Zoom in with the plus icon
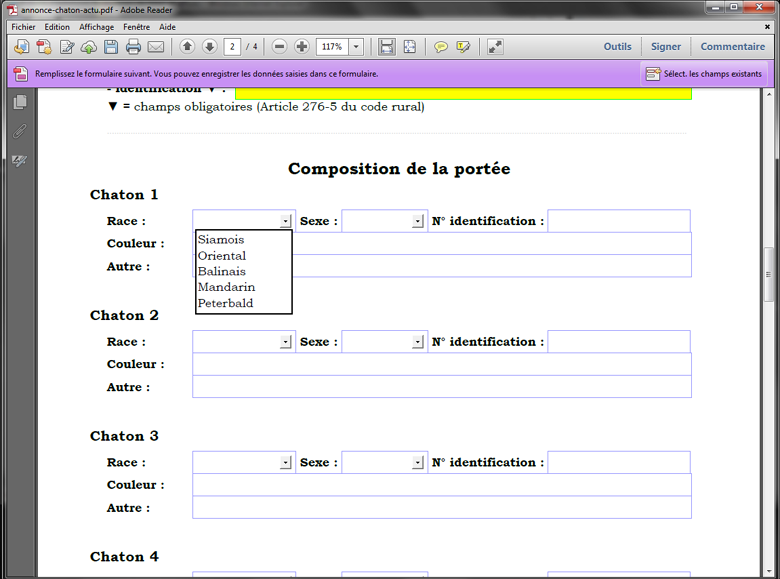The height and width of the screenshot is (579, 780). coord(301,47)
